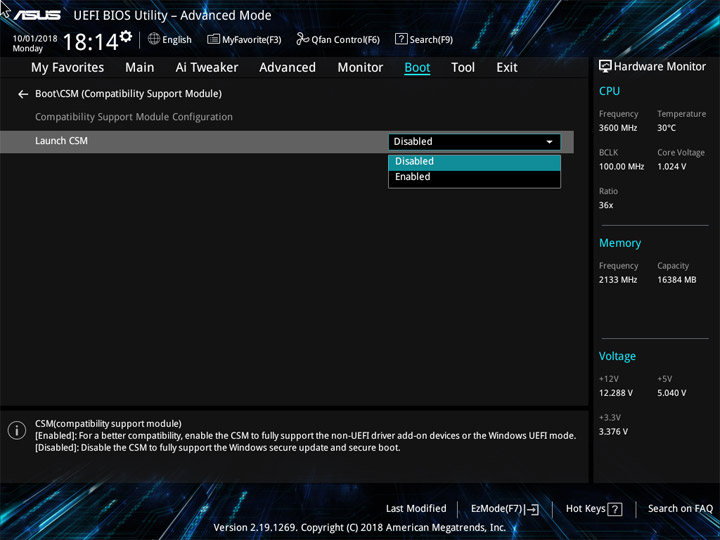Click the 18:14 clock display

point(91,42)
